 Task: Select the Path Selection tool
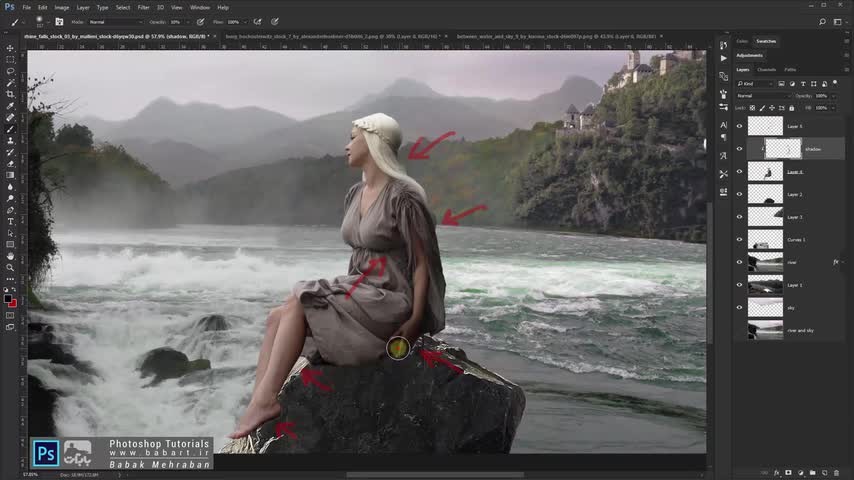click(10, 233)
